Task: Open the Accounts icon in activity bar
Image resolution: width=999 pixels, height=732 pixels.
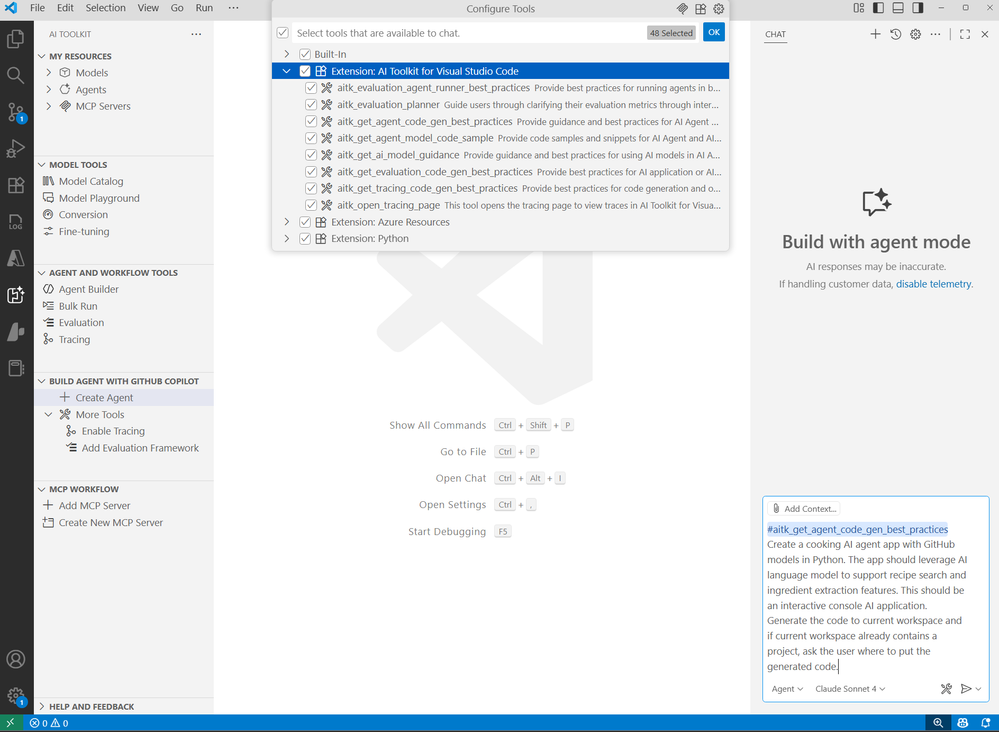Action: point(15,659)
